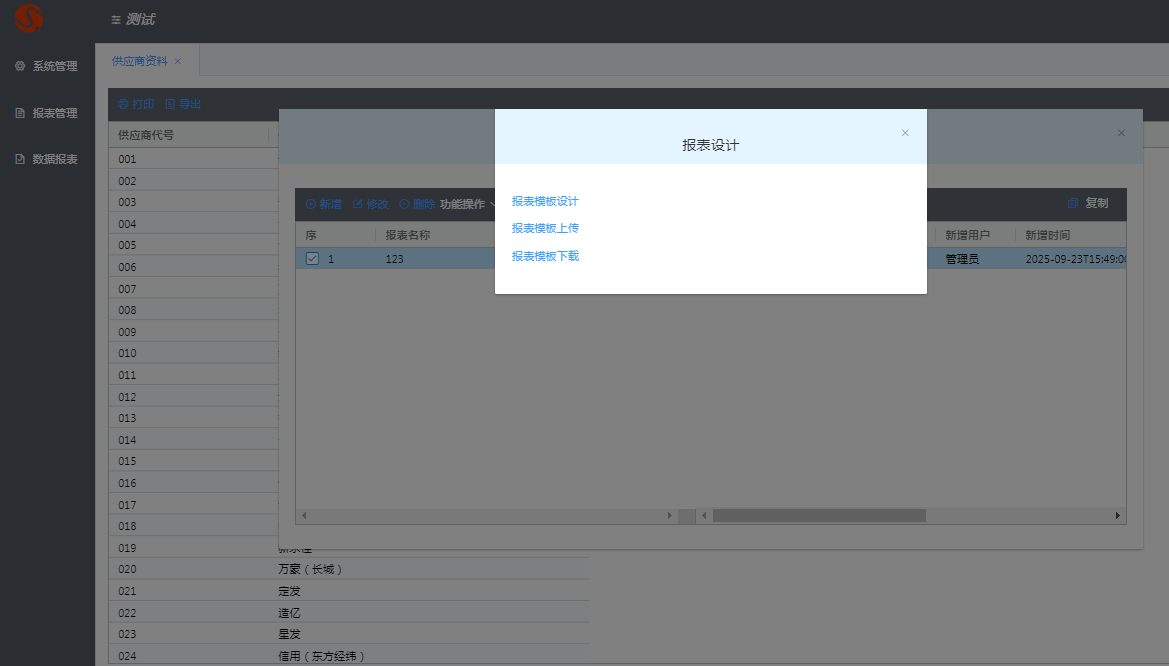
Task: Click the 打印 printer icon
Action: pyautogui.click(x=123, y=104)
